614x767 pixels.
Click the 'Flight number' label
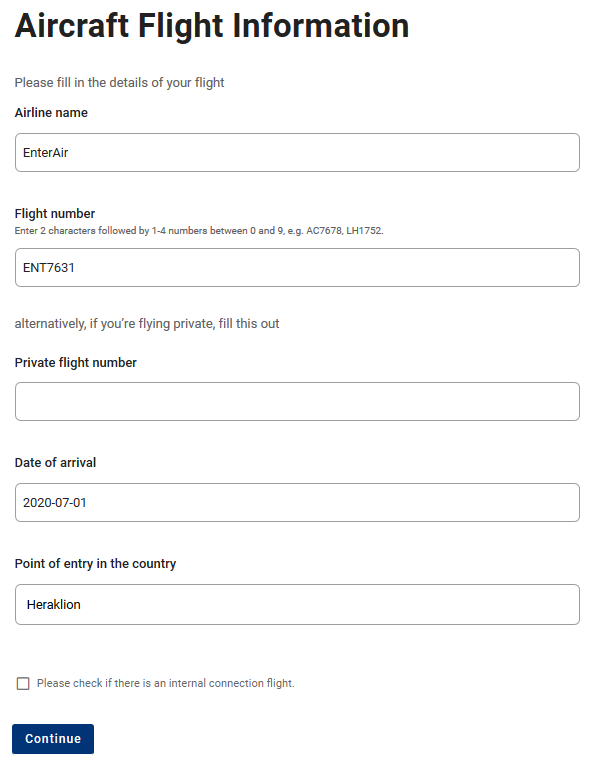(55, 213)
